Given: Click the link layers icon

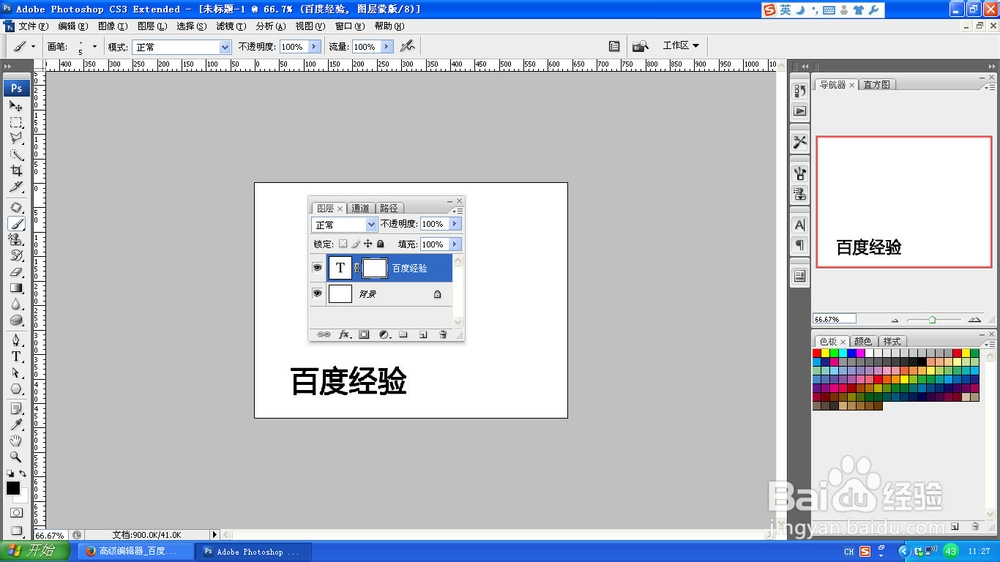Looking at the screenshot, I should coord(323,334).
